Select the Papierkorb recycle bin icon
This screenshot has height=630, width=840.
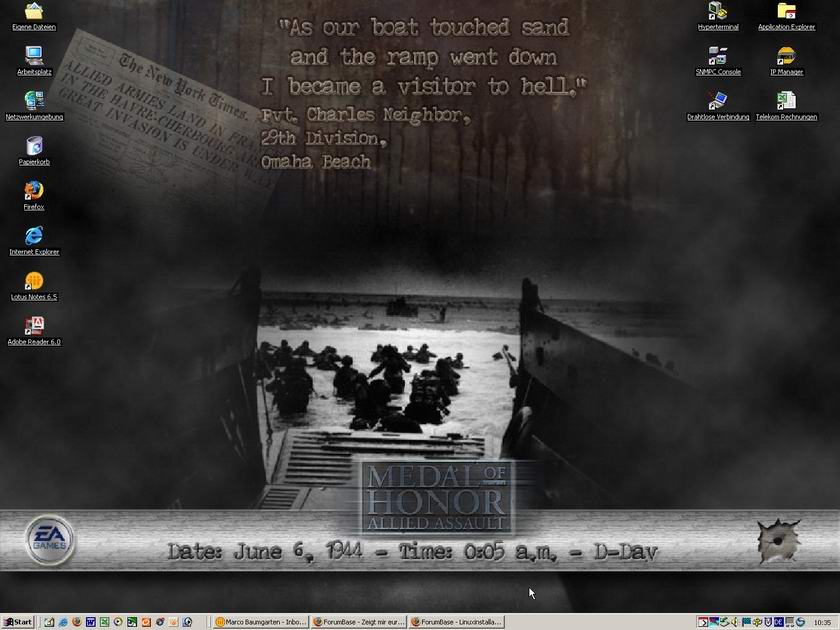[34, 151]
